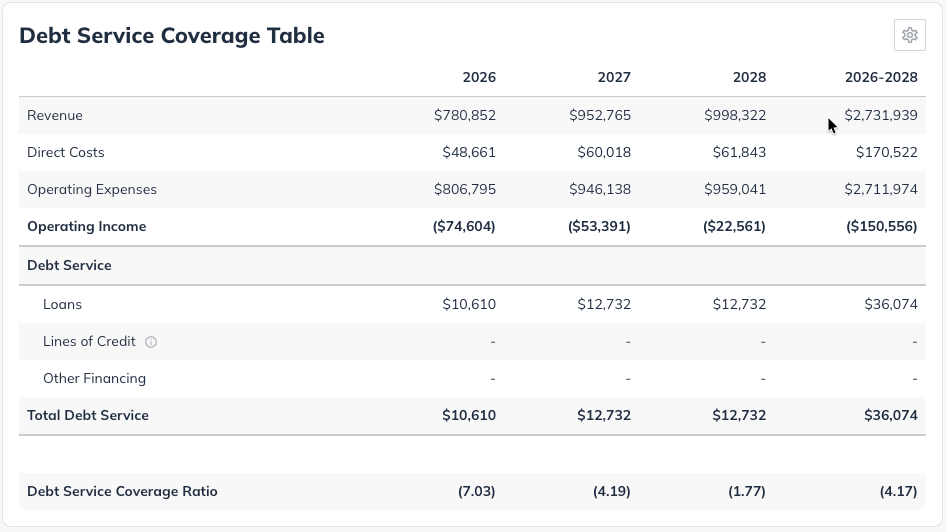Select the 2026 revenue value $780,852
946x532 pixels.
click(x=465, y=115)
